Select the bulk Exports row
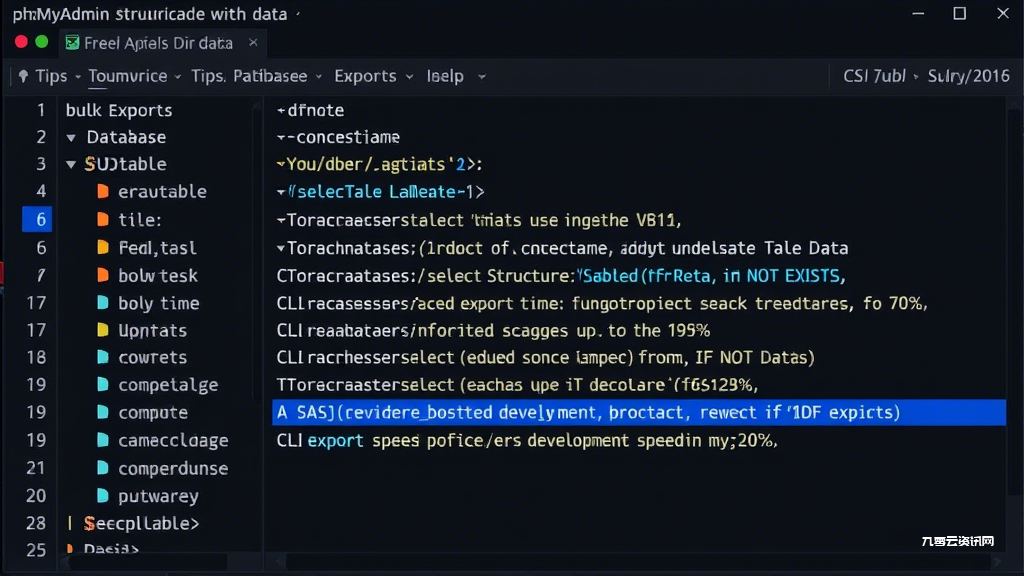The width and height of the screenshot is (1024, 576). coord(119,110)
